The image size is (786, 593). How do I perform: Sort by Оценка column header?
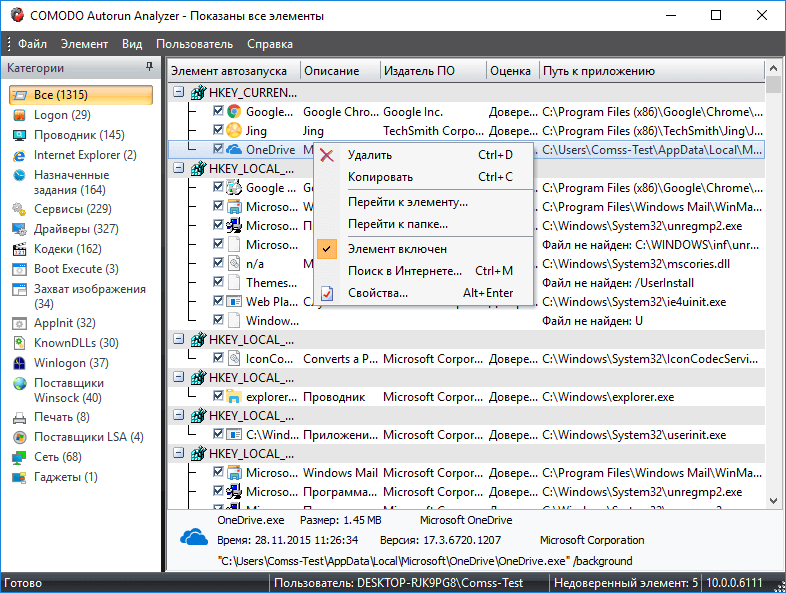[513, 71]
